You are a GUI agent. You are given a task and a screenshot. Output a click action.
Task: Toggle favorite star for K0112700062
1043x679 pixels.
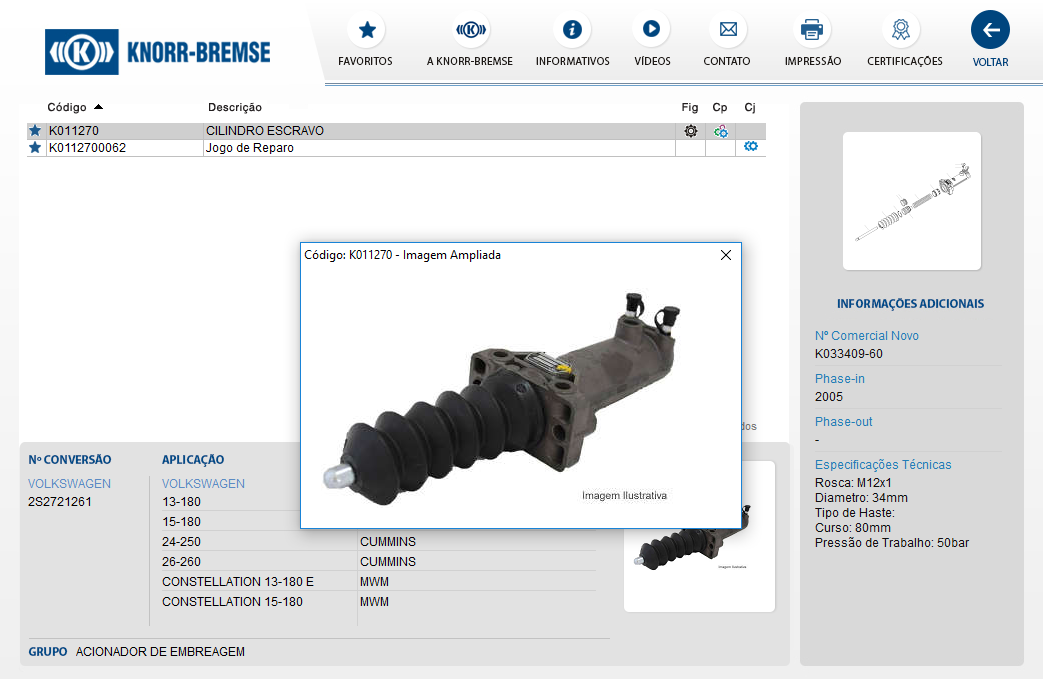click(35, 148)
